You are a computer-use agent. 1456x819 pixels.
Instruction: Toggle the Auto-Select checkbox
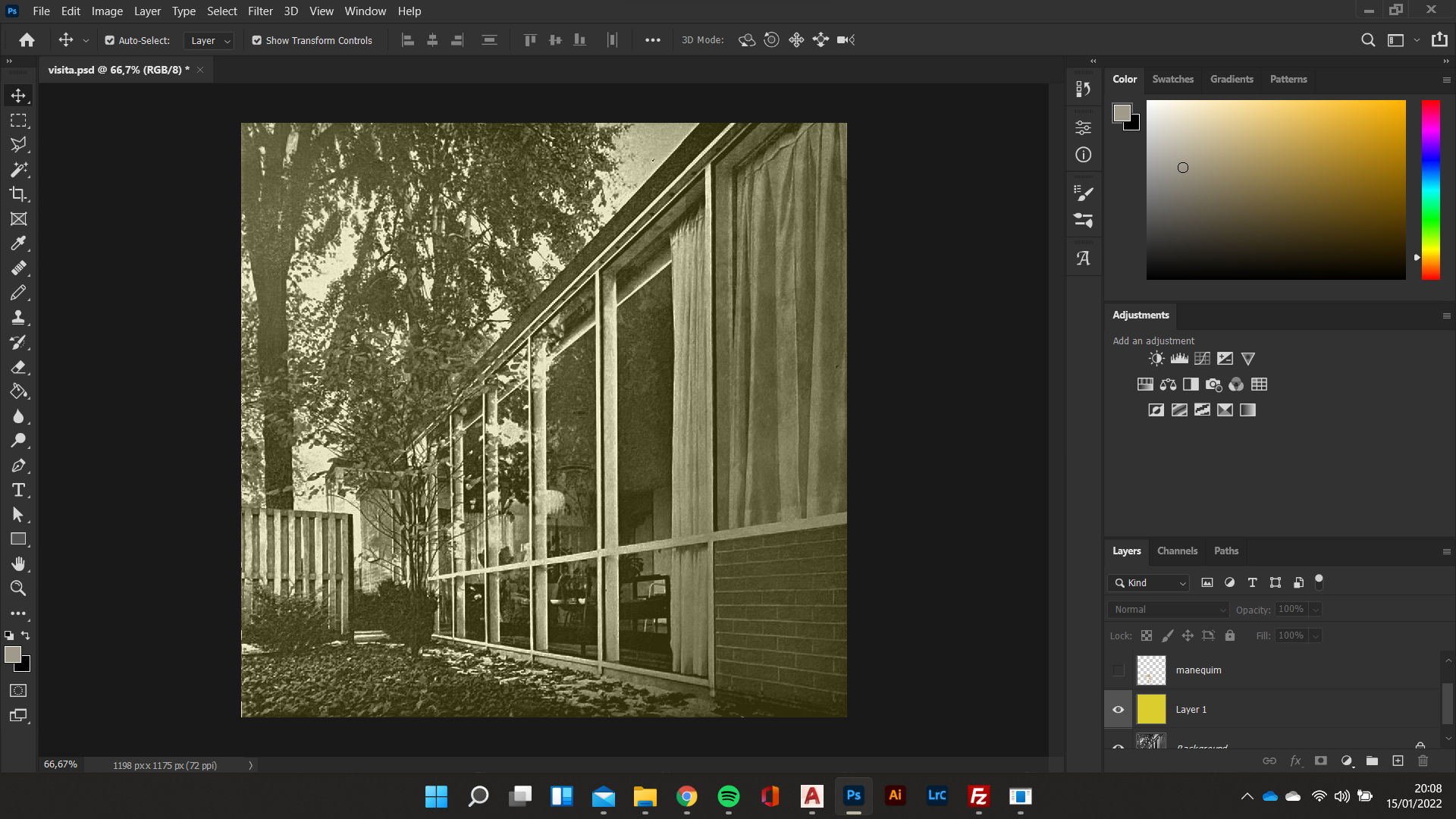click(x=109, y=40)
